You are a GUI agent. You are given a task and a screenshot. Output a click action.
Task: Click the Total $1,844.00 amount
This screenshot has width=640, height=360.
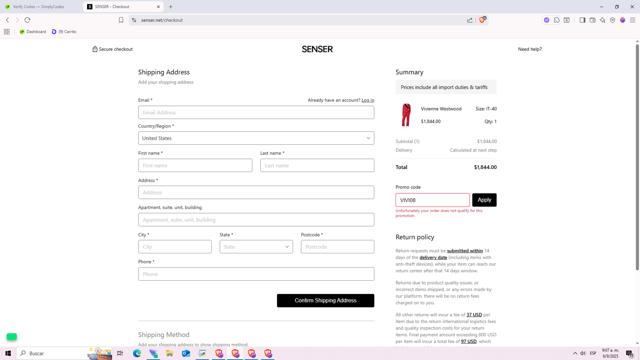point(485,167)
